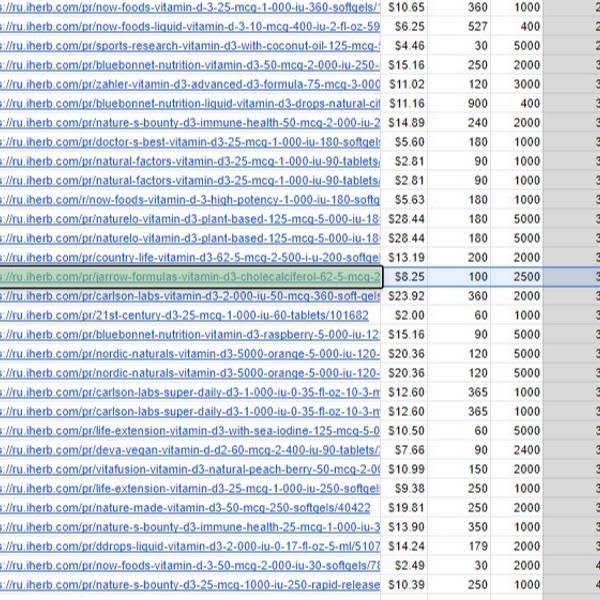The height and width of the screenshot is (600, 600).
Task: Select the $23.92 price cell
Action: point(404,296)
